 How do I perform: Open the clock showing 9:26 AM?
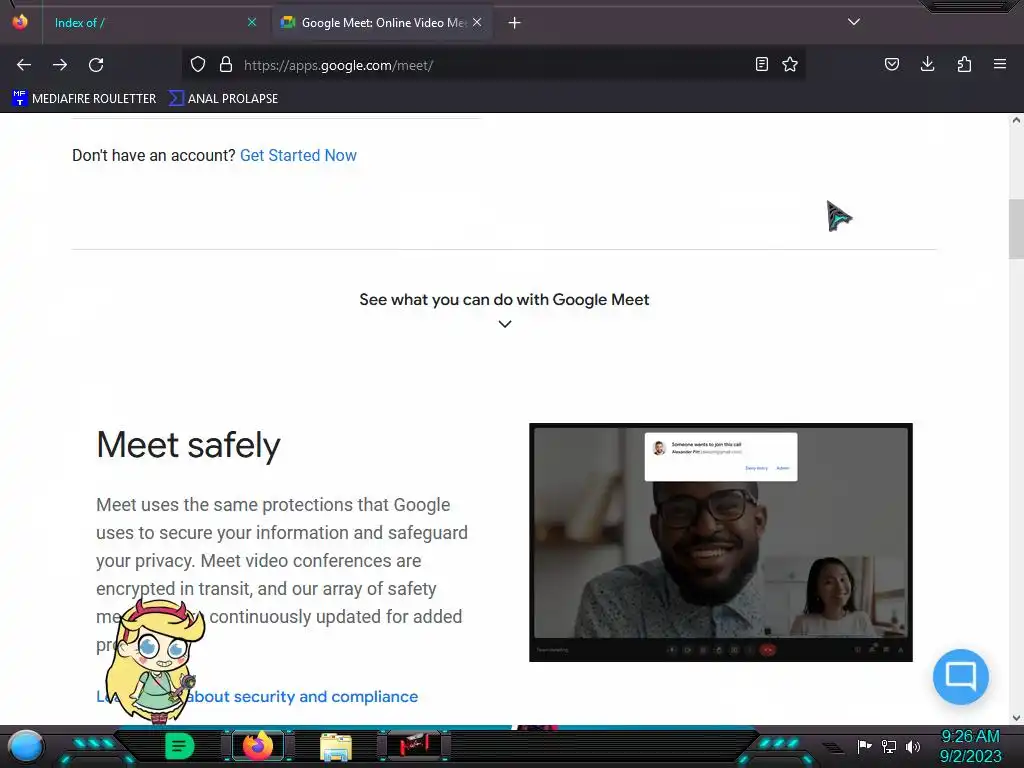[x=970, y=746]
